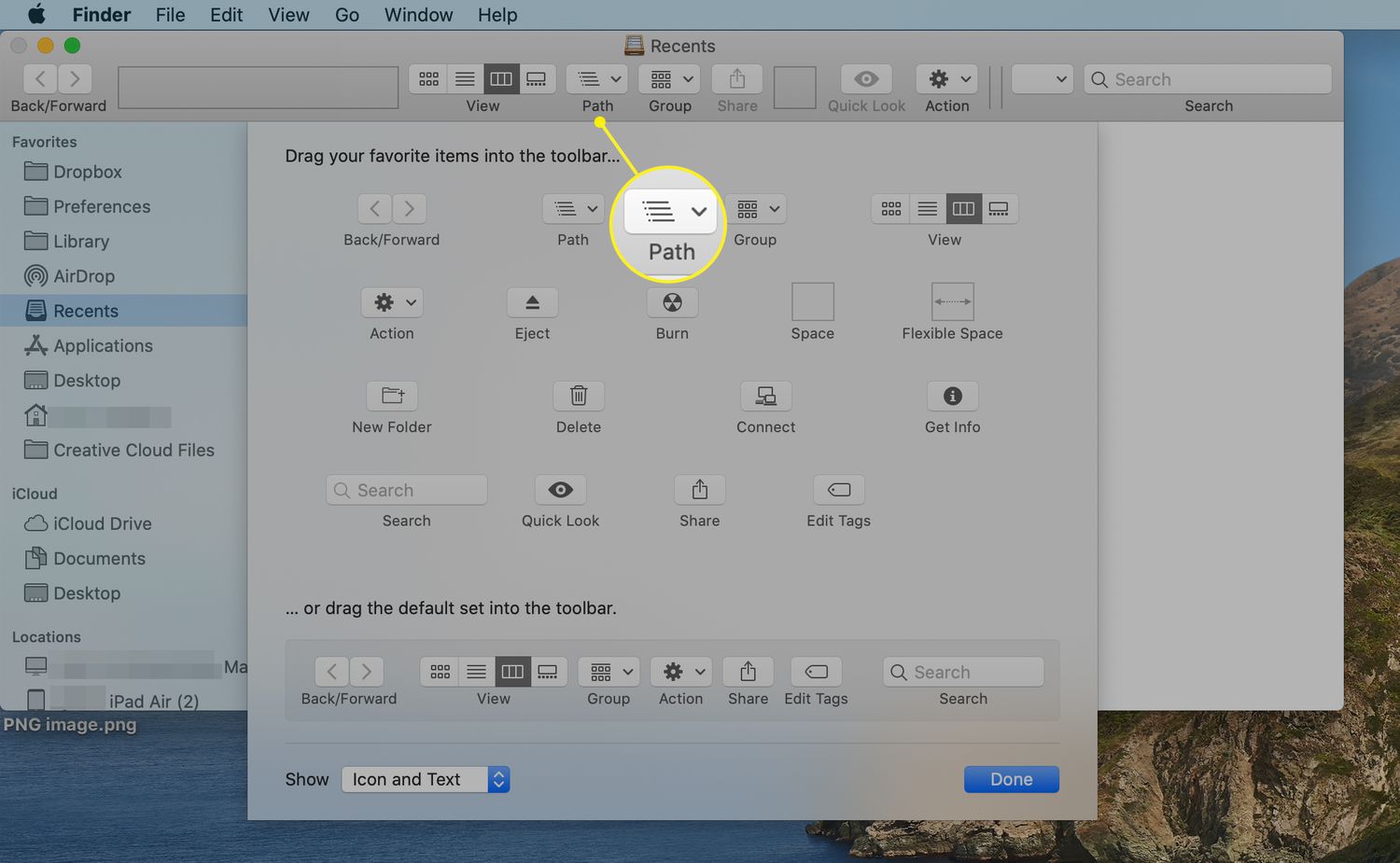Click the Connect to server icon
1400x863 pixels.
[x=765, y=397]
